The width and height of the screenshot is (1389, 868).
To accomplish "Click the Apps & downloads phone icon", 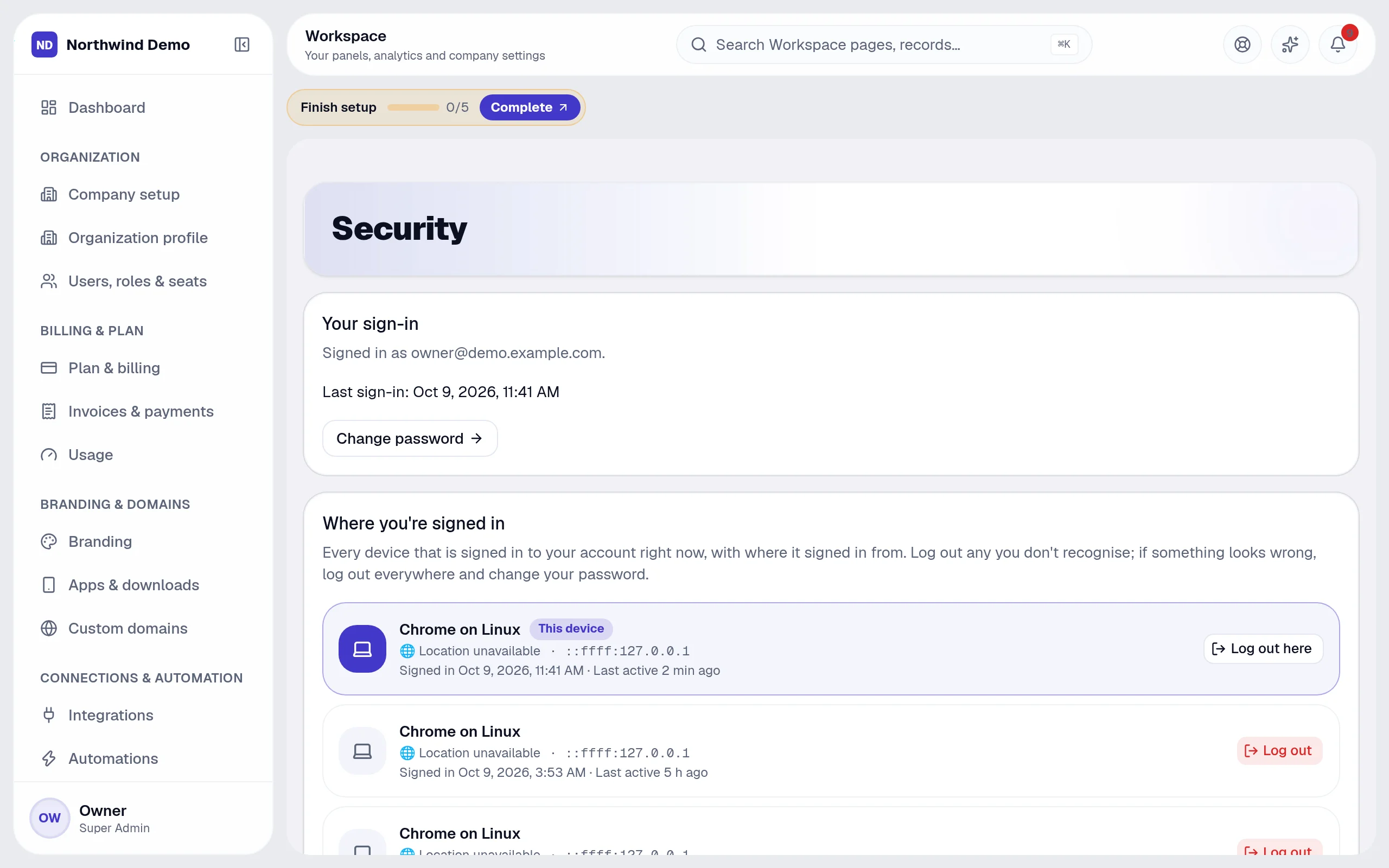I will pos(49,584).
